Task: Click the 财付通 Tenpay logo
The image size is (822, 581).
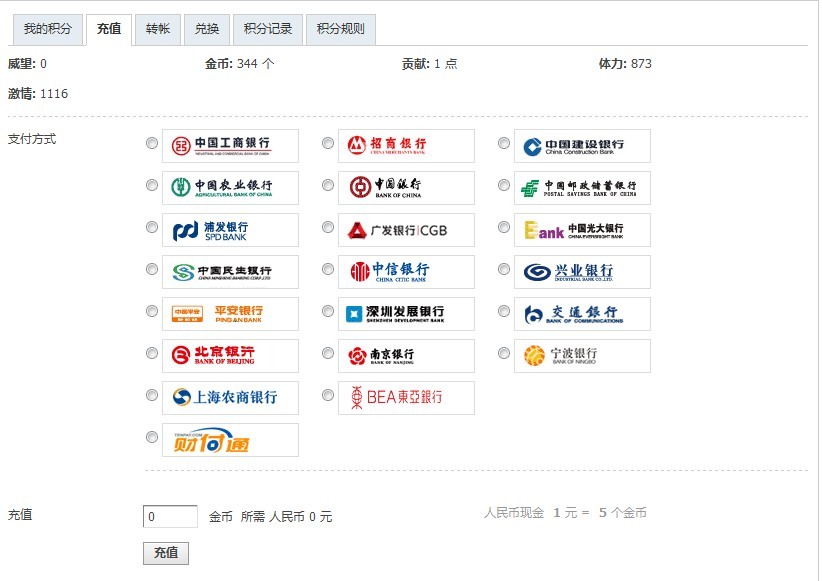Action: tap(230, 439)
